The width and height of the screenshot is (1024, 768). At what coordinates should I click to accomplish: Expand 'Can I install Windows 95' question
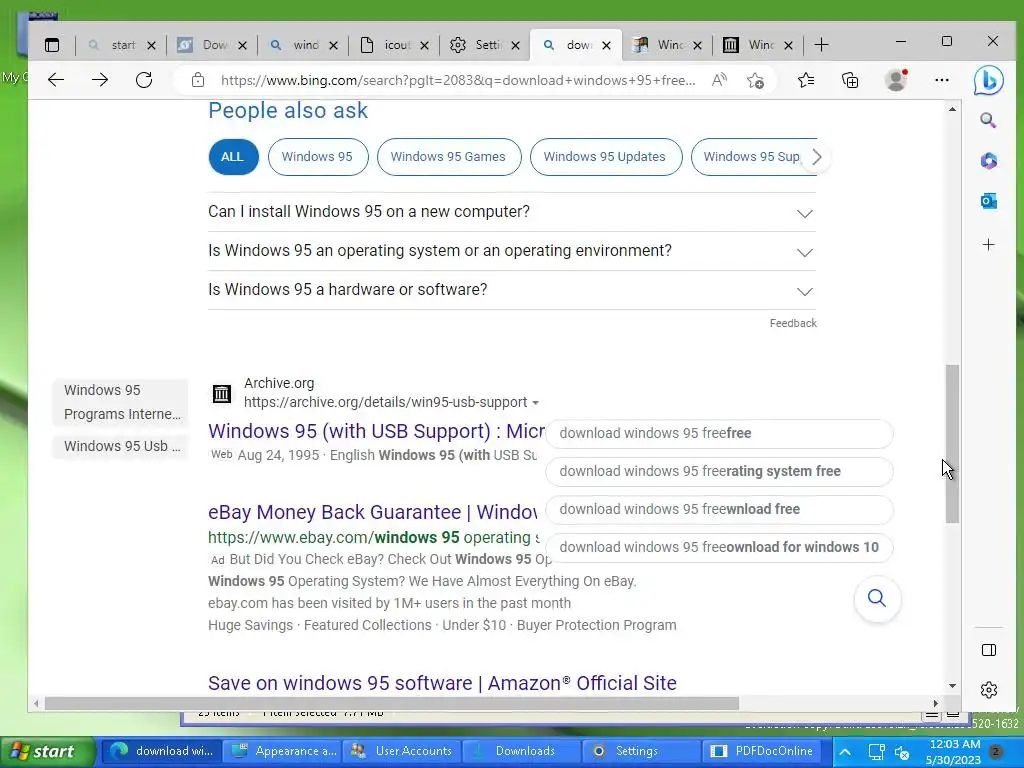[x=512, y=212]
